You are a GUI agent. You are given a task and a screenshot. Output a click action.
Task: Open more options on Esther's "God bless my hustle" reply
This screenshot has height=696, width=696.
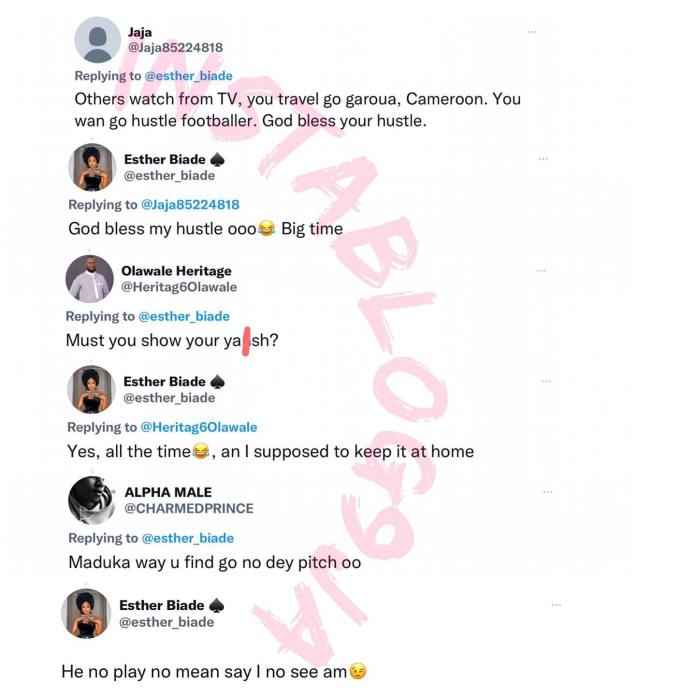543,158
